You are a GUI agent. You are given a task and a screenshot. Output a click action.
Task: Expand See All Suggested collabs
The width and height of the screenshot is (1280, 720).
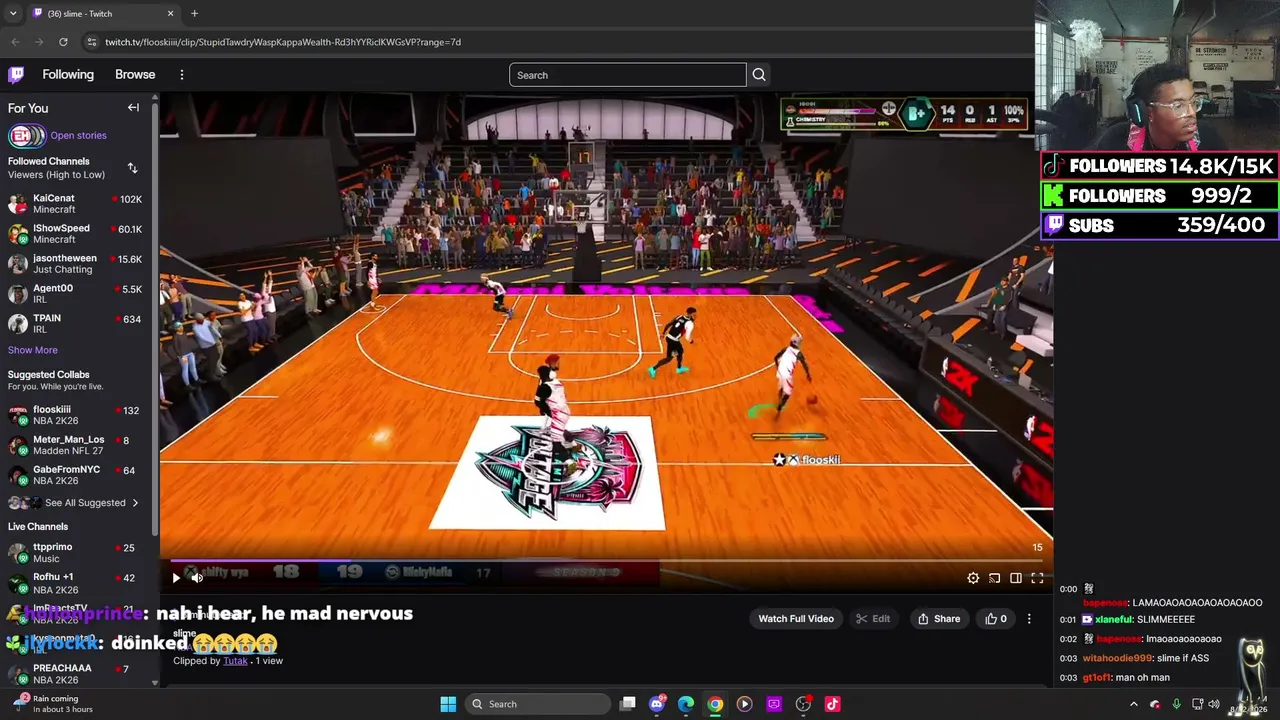(x=85, y=503)
